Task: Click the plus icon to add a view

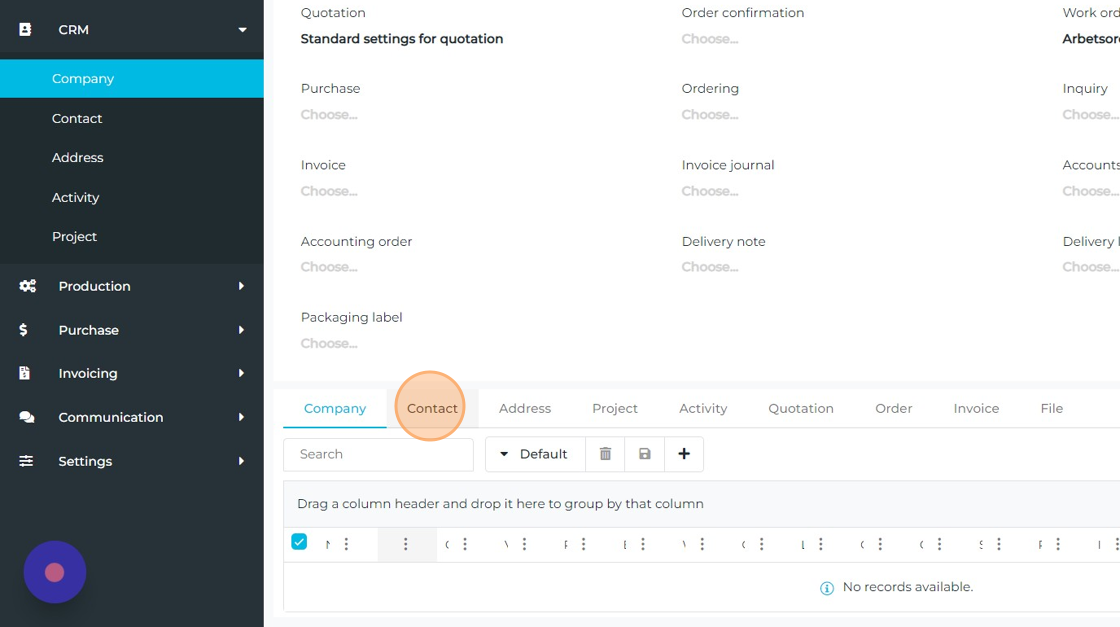Action: [x=684, y=454]
